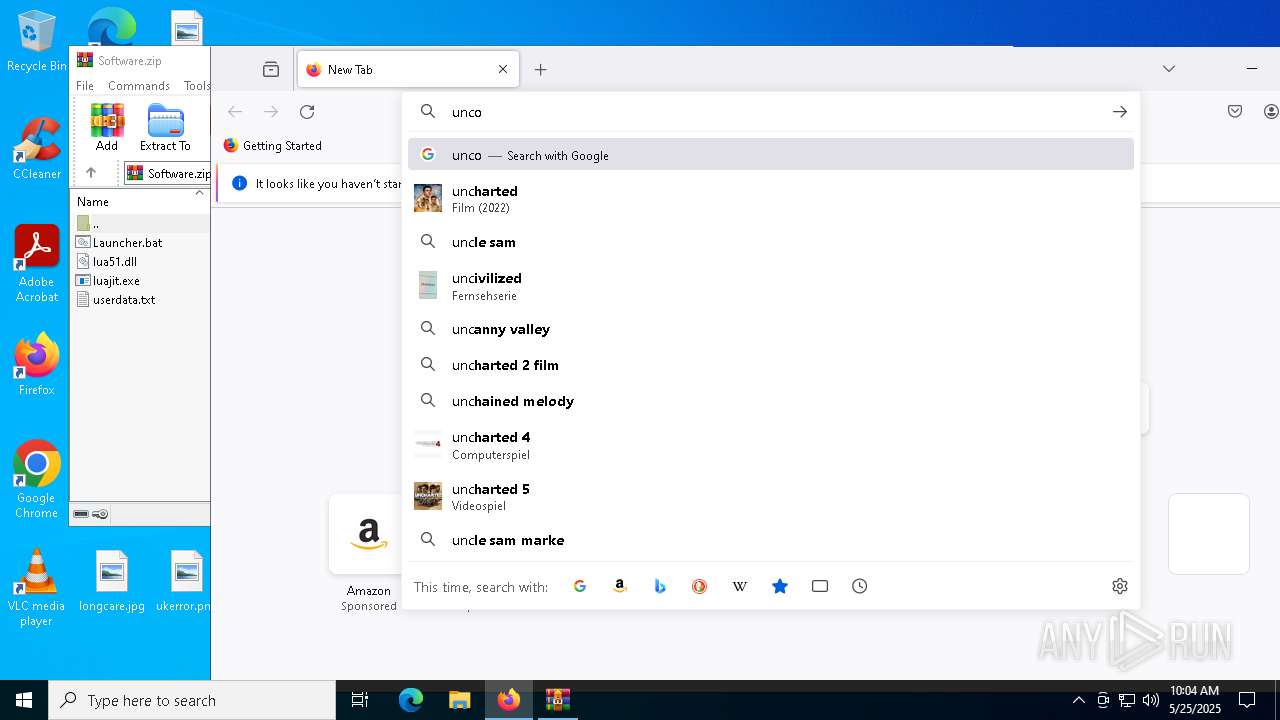Select 'uncle sam' suggestion
The image size is (1280, 720).
click(771, 242)
